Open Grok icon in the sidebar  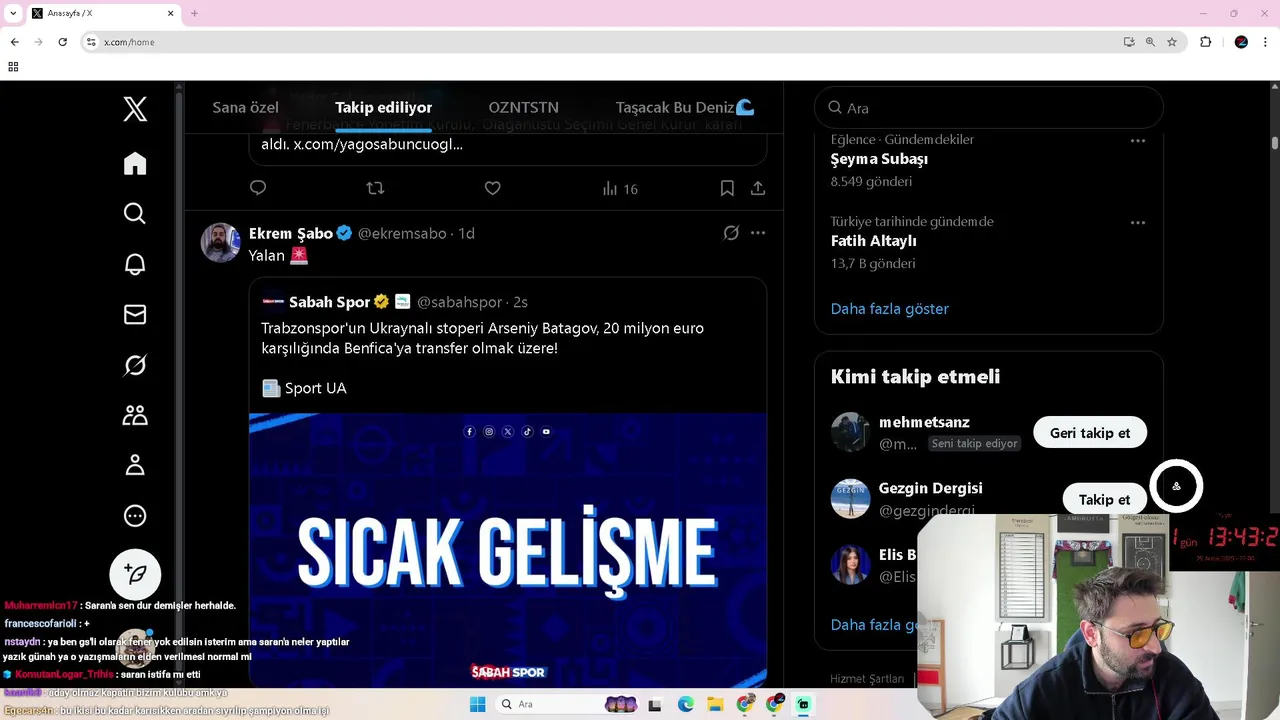pos(135,365)
